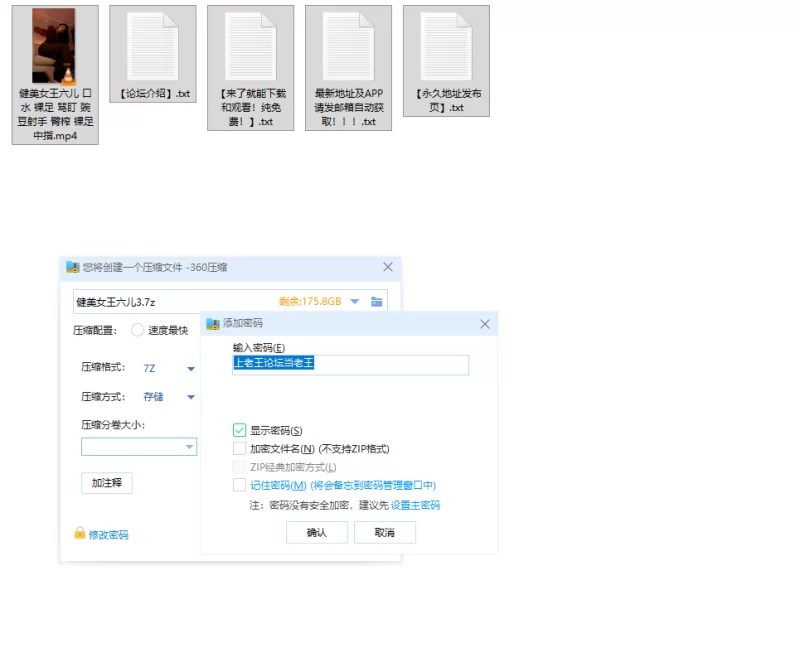Click the 加注释 button

pyautogui.click(x=107, y=483)
